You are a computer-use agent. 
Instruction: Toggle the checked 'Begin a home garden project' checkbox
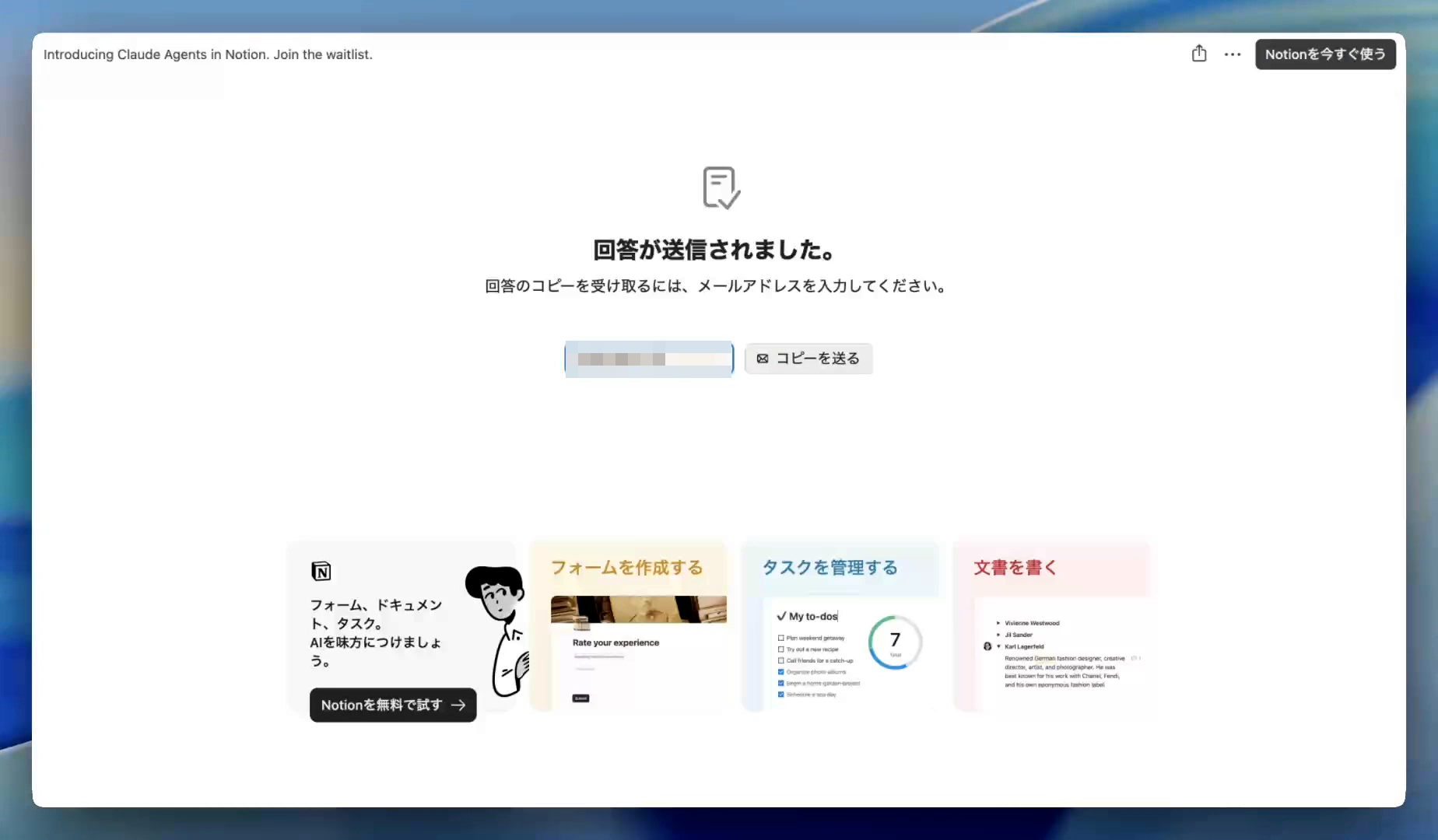[x=780, y=683]
